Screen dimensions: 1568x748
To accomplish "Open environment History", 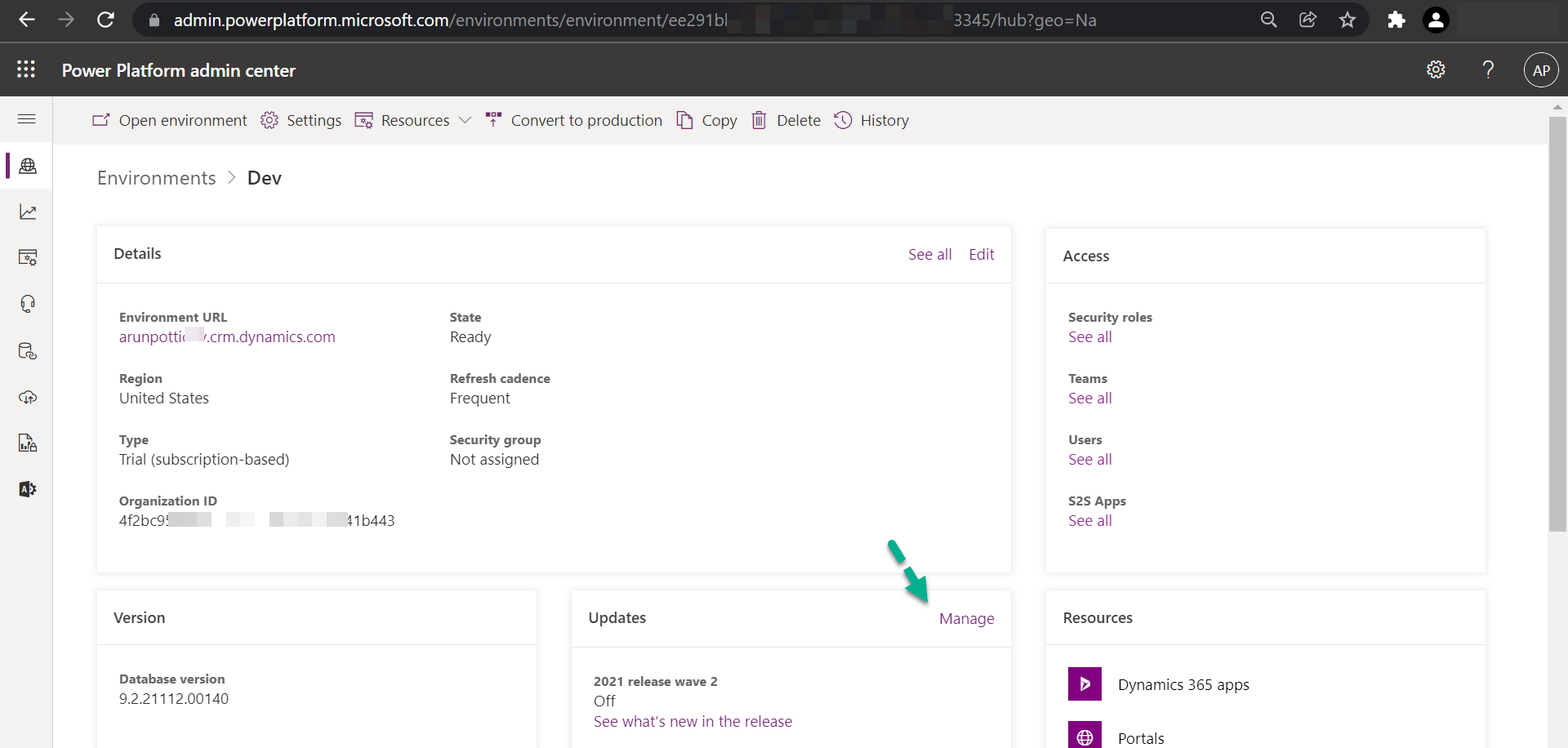I will point(871,120).
